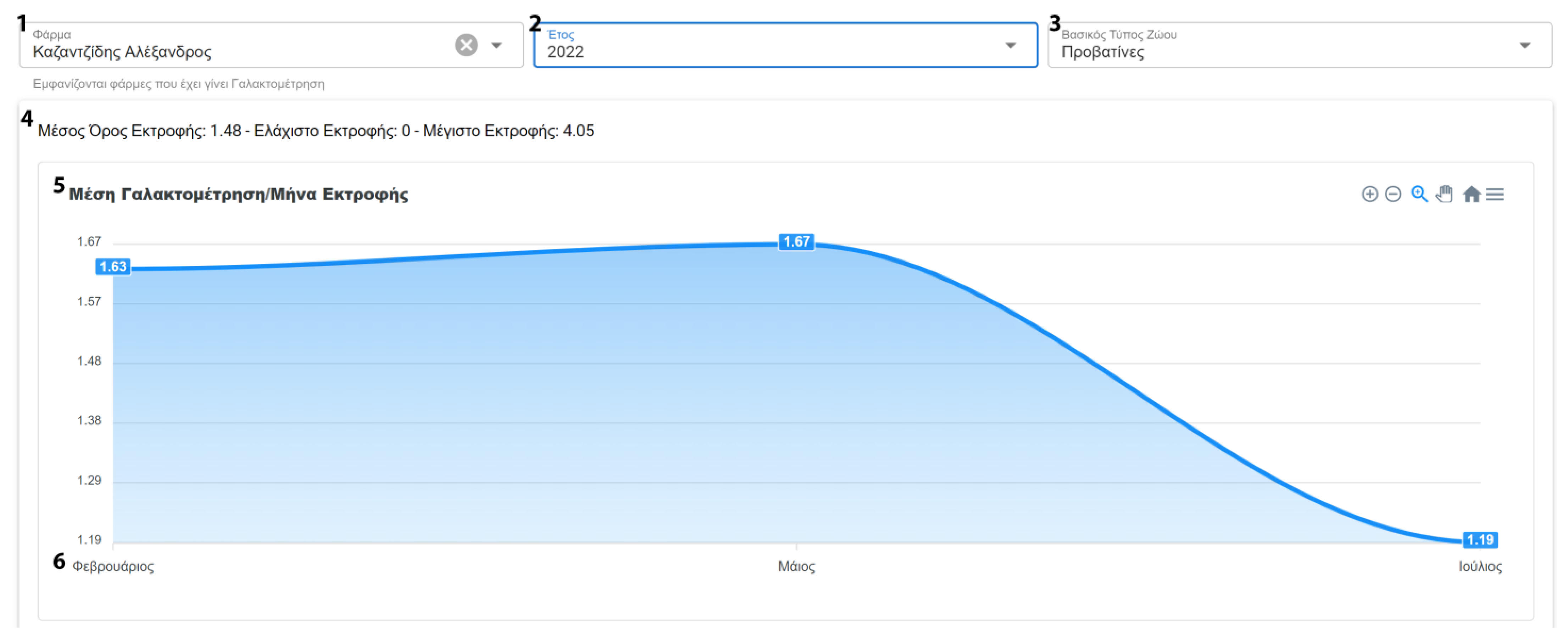Screen dimensions: 1568x638
Task: Click the Μάιος axis label
Action: click(x=796, y=566)
